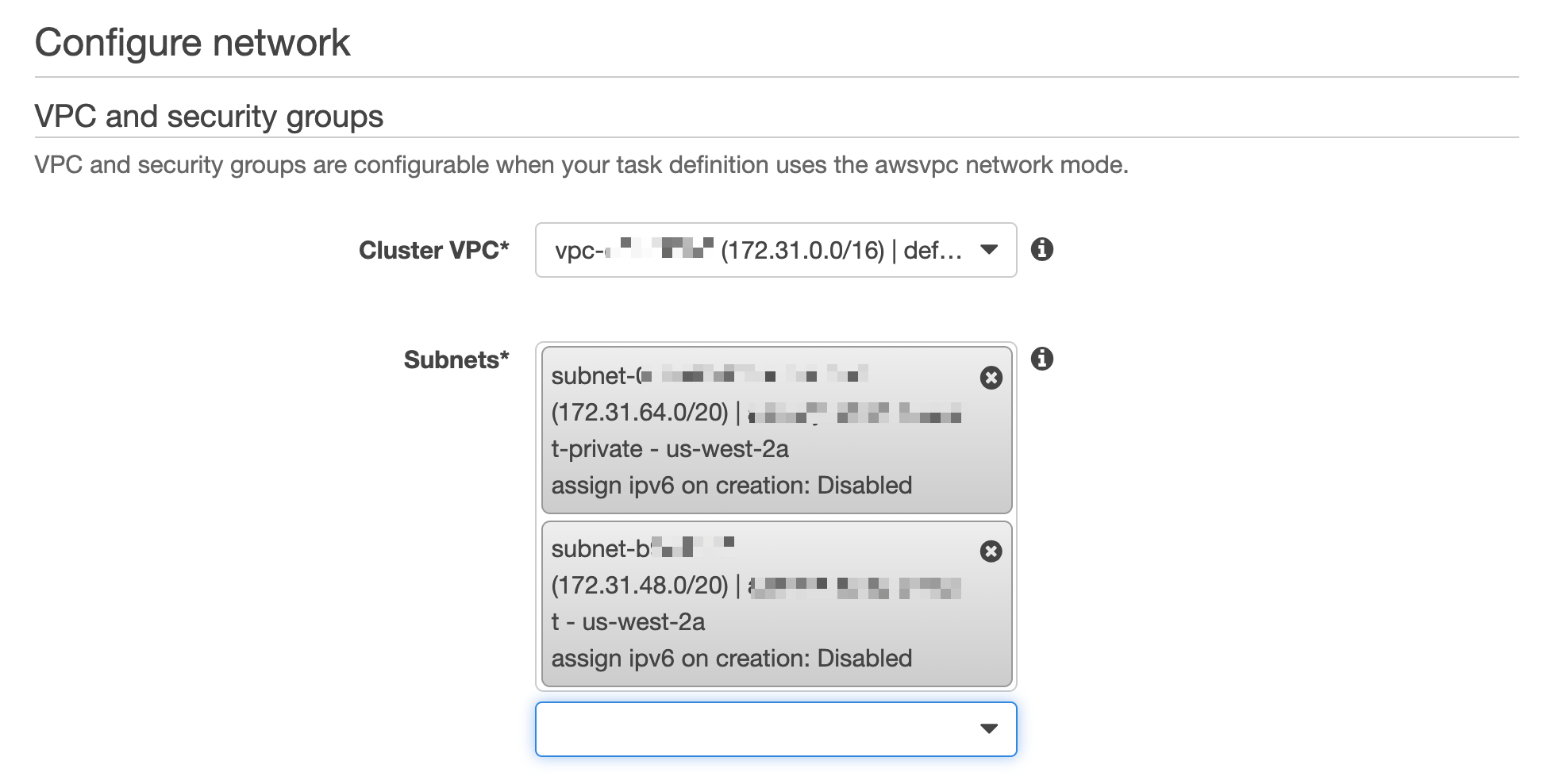The image size is (1551, 784).
Task: Click the VPC and security groups section title
Action: tap(208, 115)
